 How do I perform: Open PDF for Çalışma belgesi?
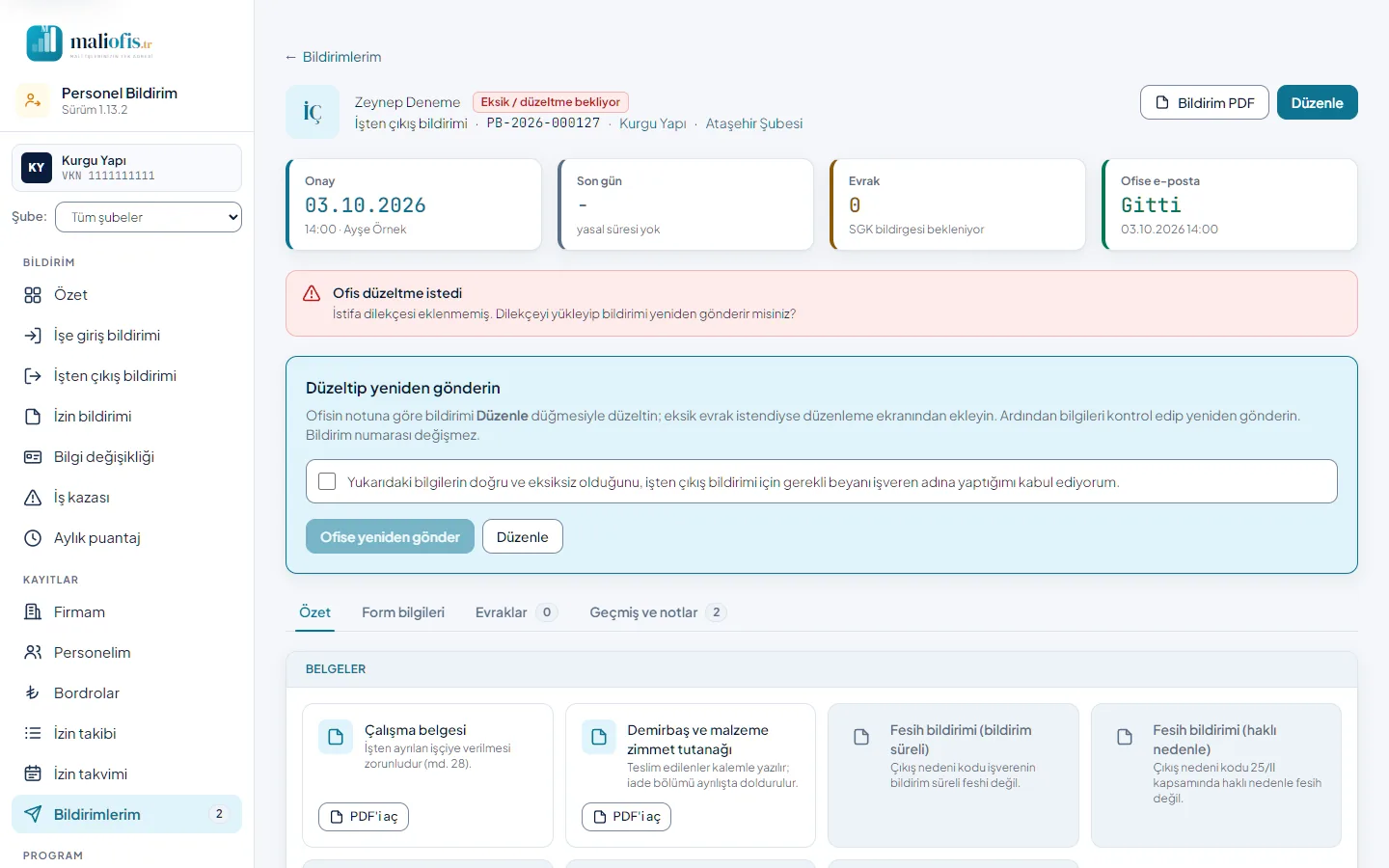point(364,817)
